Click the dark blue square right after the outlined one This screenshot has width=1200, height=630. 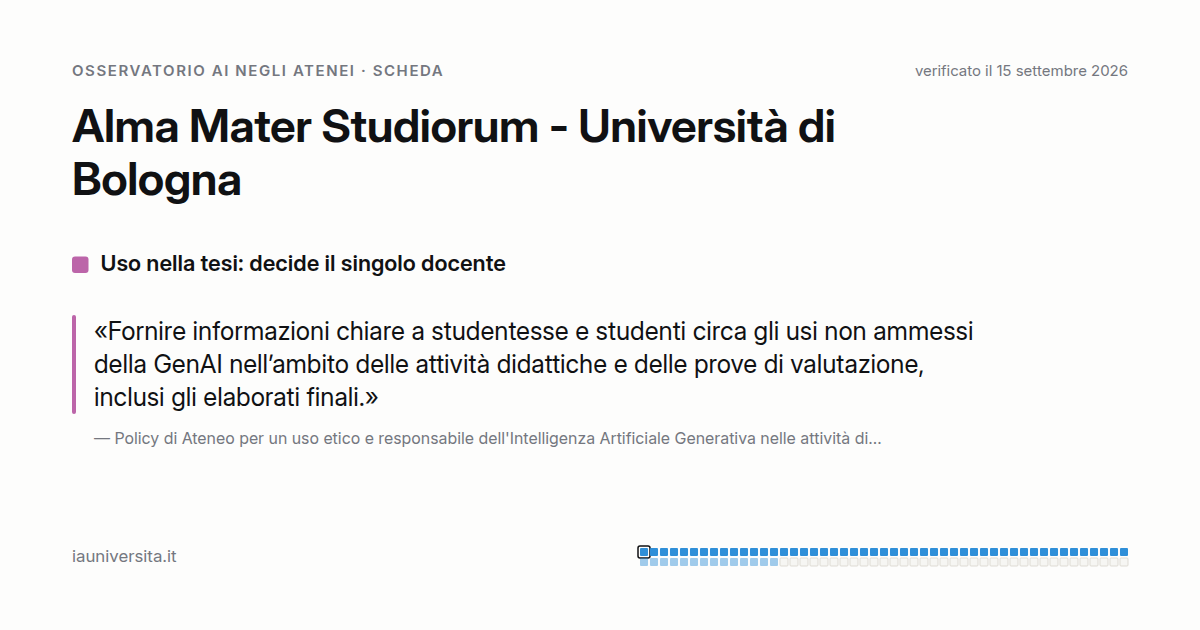[x=654, y=552]
